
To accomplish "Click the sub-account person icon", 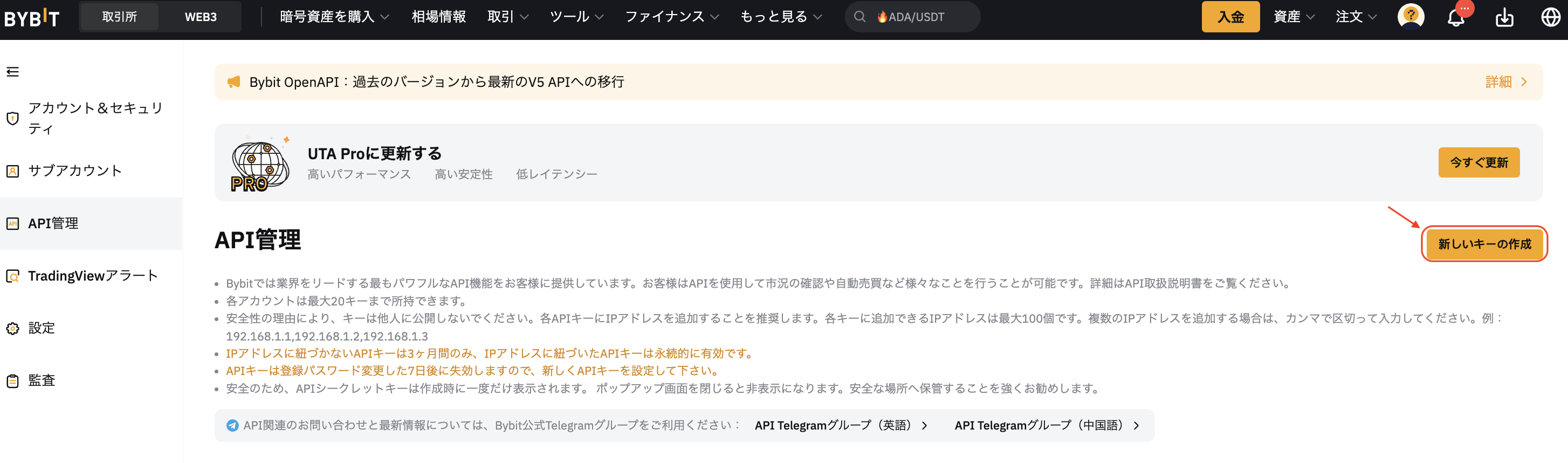I will [13, 171].
